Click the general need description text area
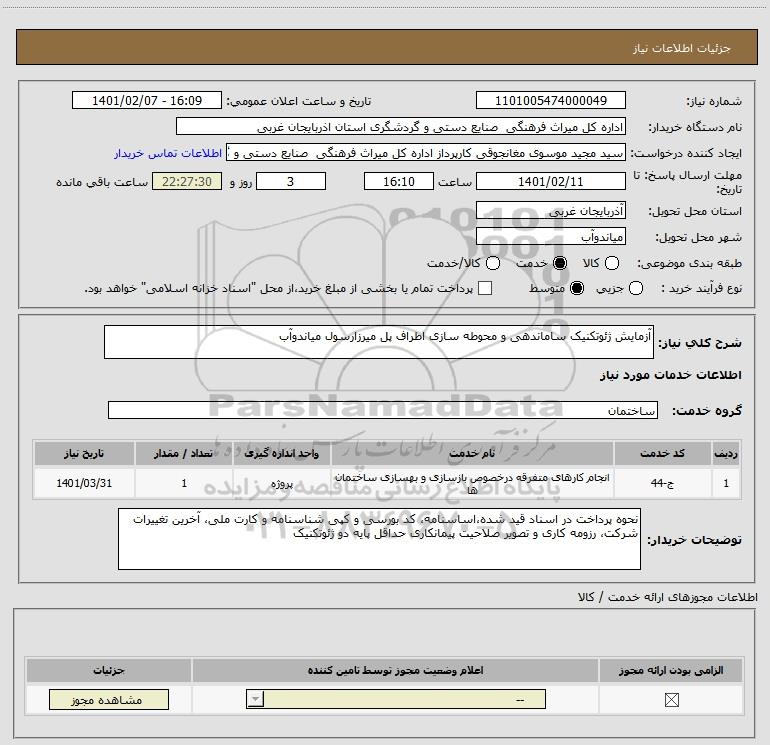 click(379, 342)
